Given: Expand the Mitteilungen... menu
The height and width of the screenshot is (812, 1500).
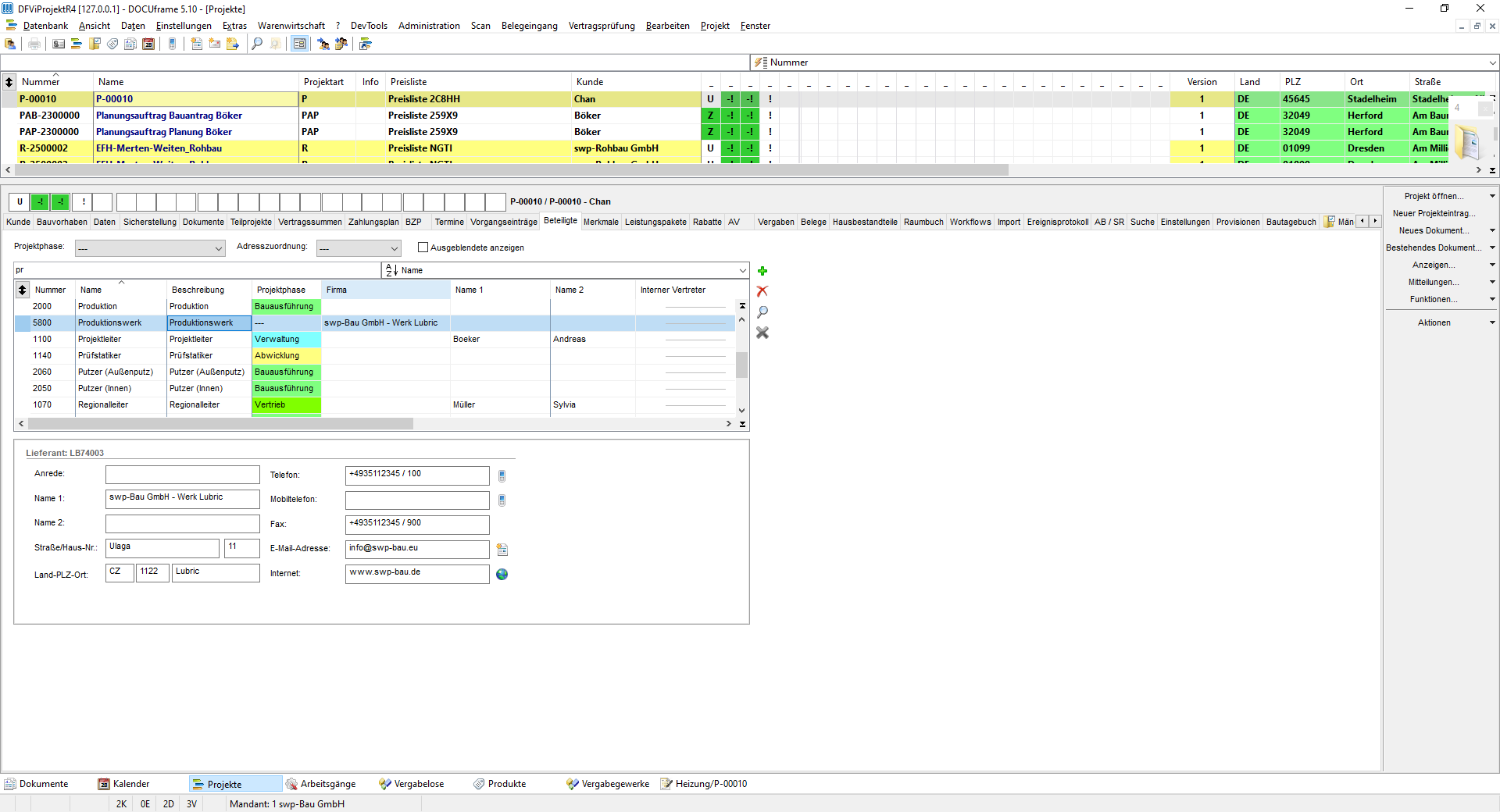Looking at the screenshot, I should 1492,283.
